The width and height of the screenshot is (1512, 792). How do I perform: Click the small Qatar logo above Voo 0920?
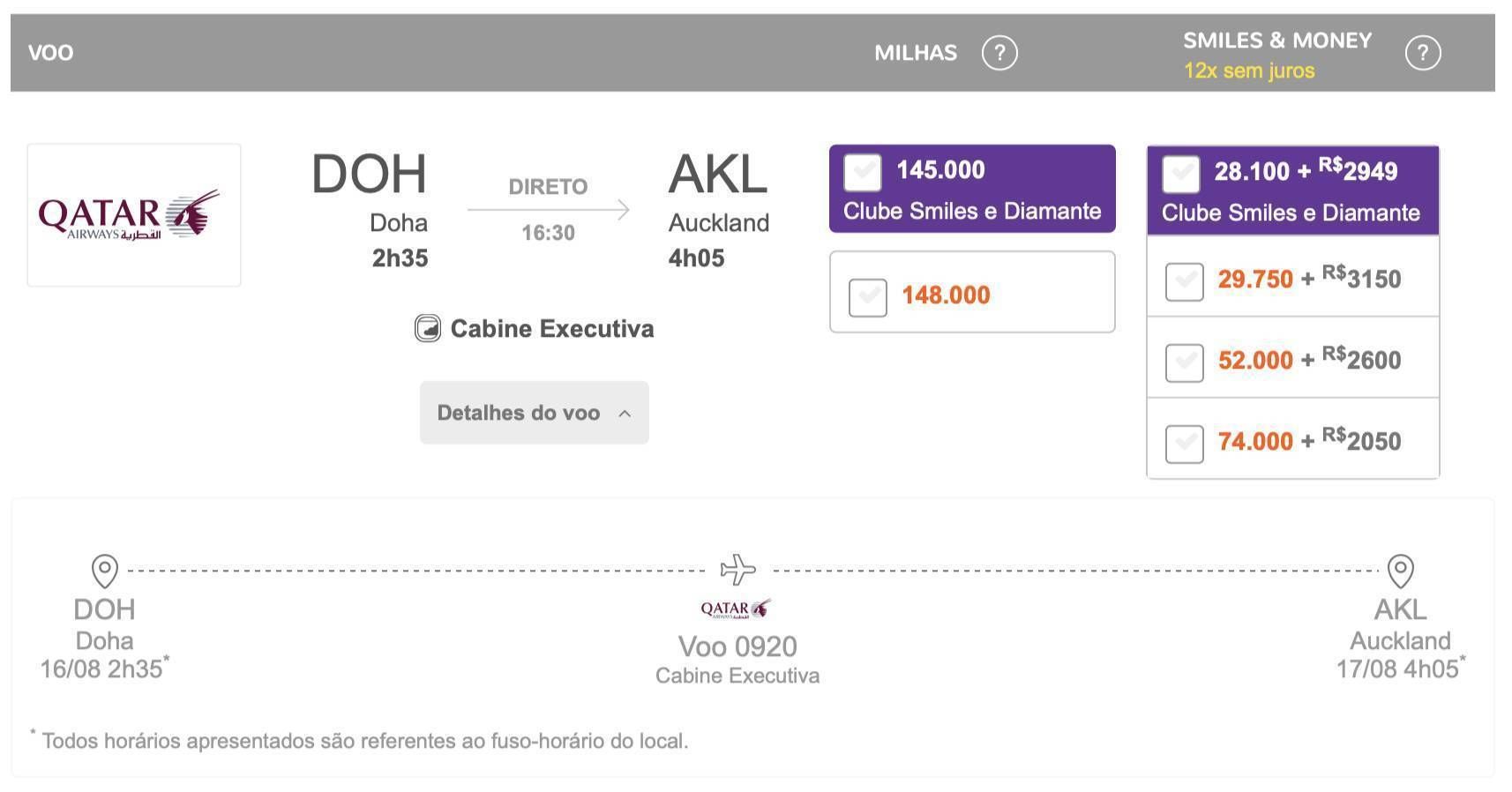(736, 609)
